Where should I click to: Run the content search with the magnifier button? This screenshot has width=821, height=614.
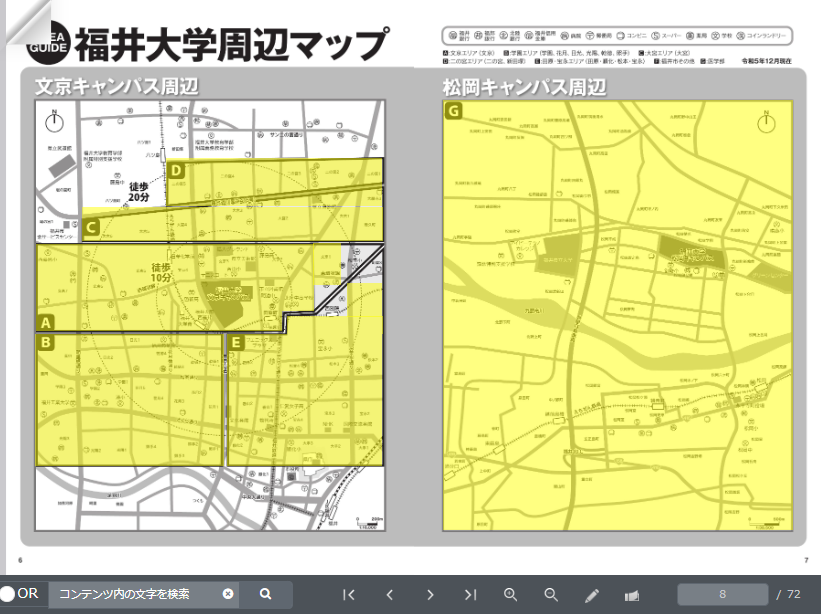(x=265, y=594)
